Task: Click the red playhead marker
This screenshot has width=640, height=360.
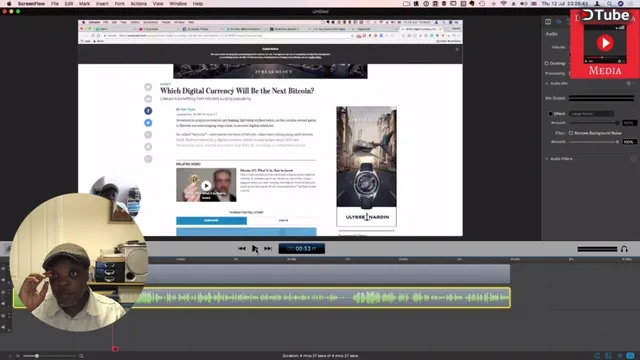Action: [x=115, y=349]
